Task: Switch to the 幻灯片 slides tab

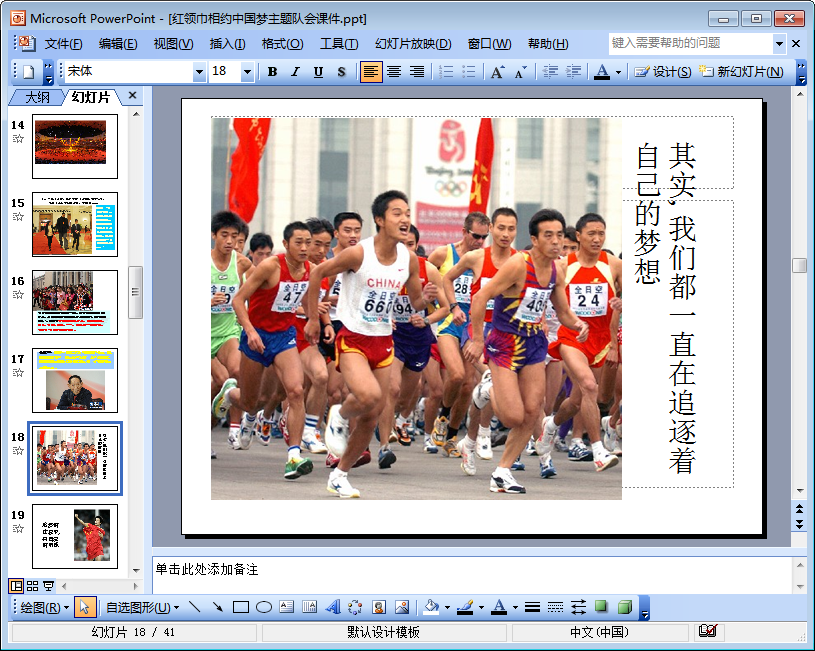Action: [x=91, y=97]
